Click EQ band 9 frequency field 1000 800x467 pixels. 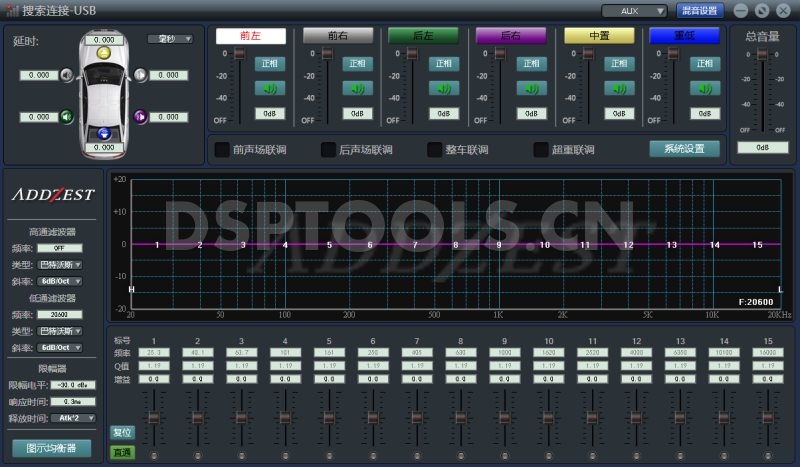tap(505, 352)
